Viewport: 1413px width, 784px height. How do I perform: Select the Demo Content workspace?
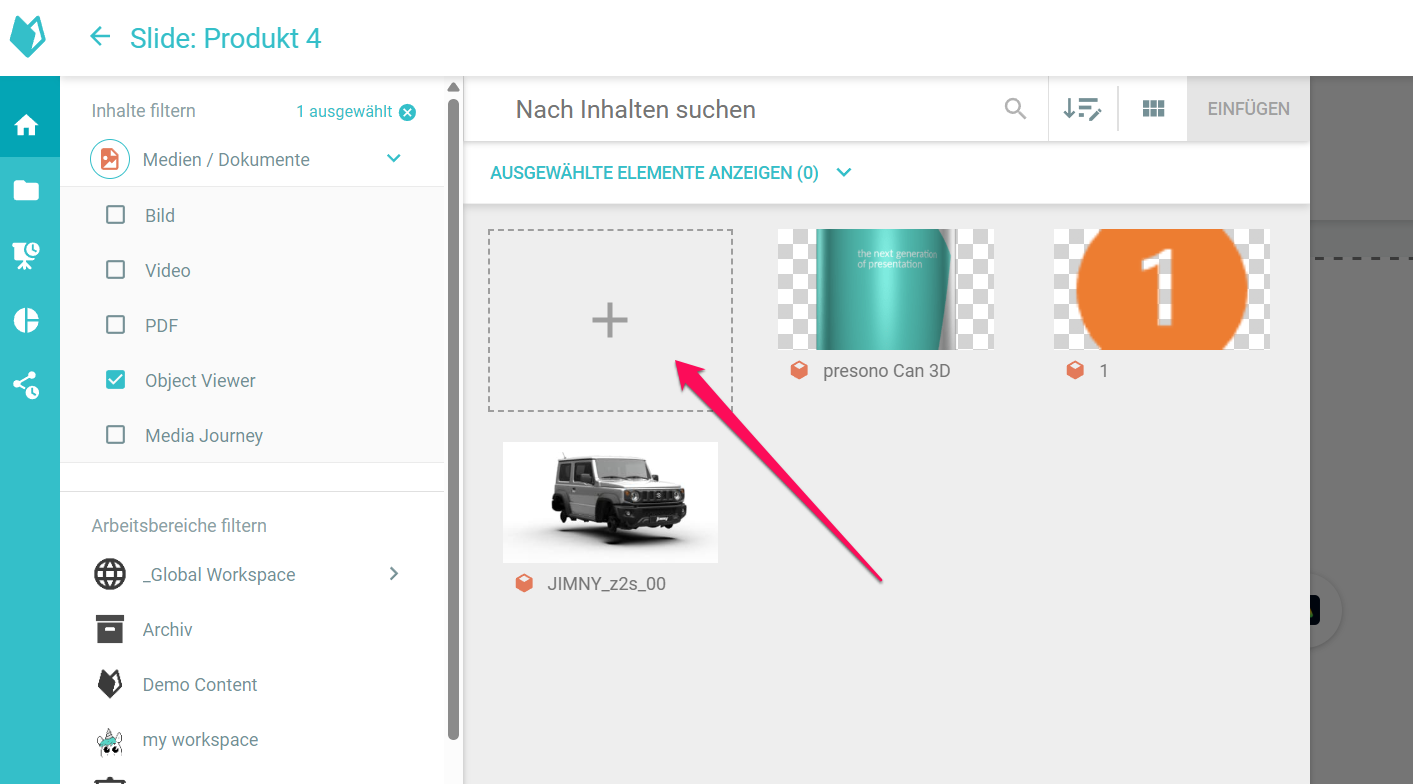pyautogui.click(x=200, y=685)
